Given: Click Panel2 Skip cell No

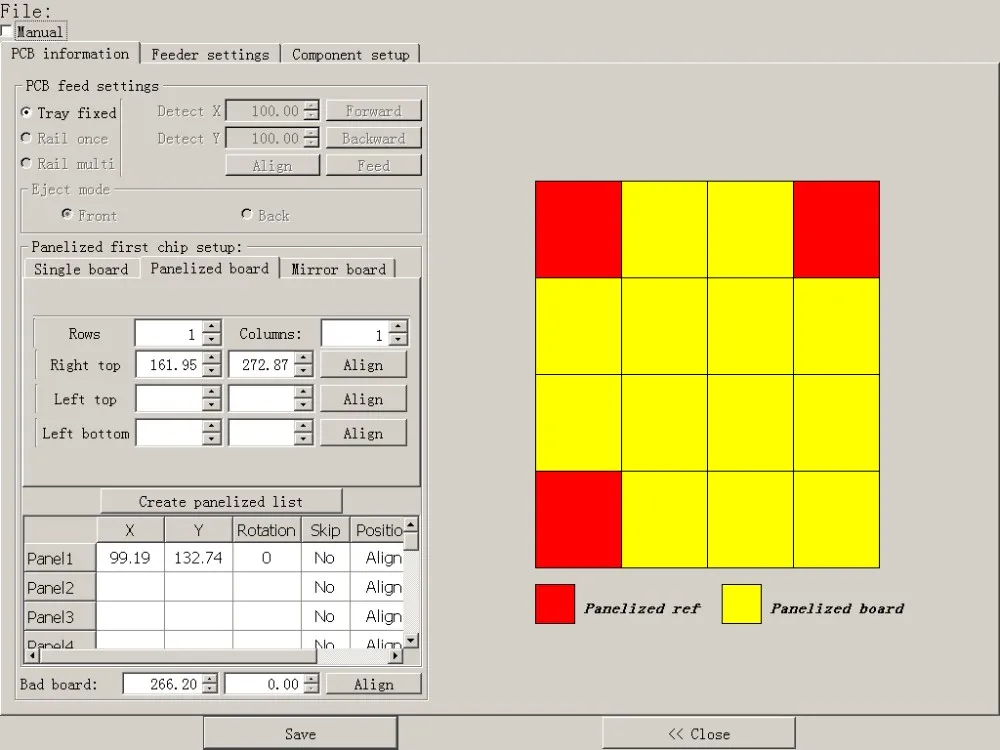Looking at the screenshot, I should [x=325, y=587].
